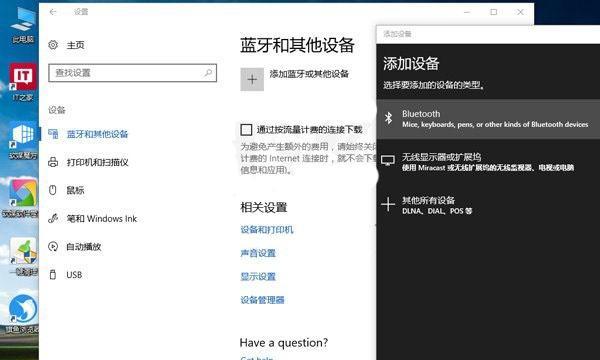600x360 pixels.
Task: Click the 查找设置 search field
Action: click(132, 73)
